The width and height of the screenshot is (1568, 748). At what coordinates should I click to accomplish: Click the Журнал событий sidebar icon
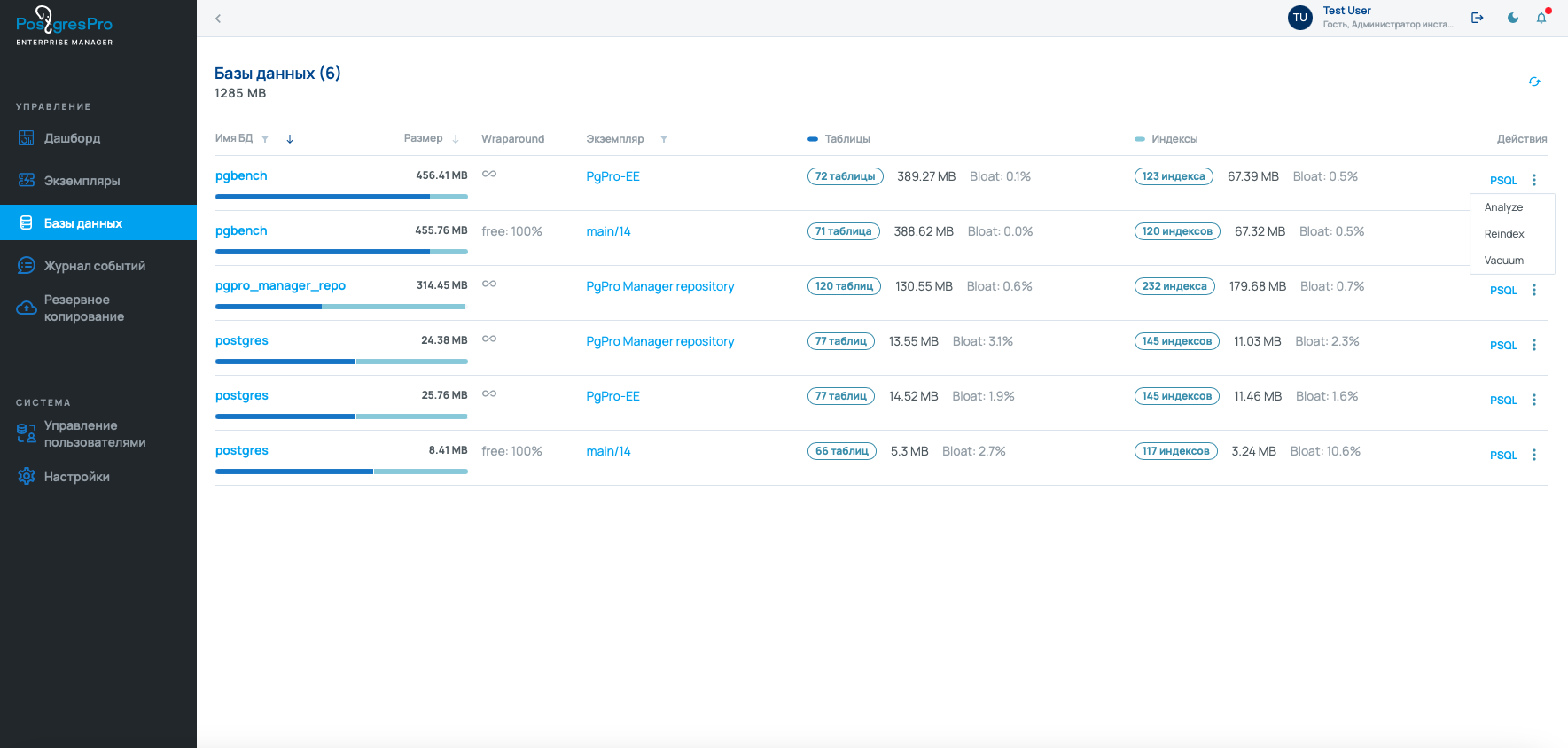[27, 266]
